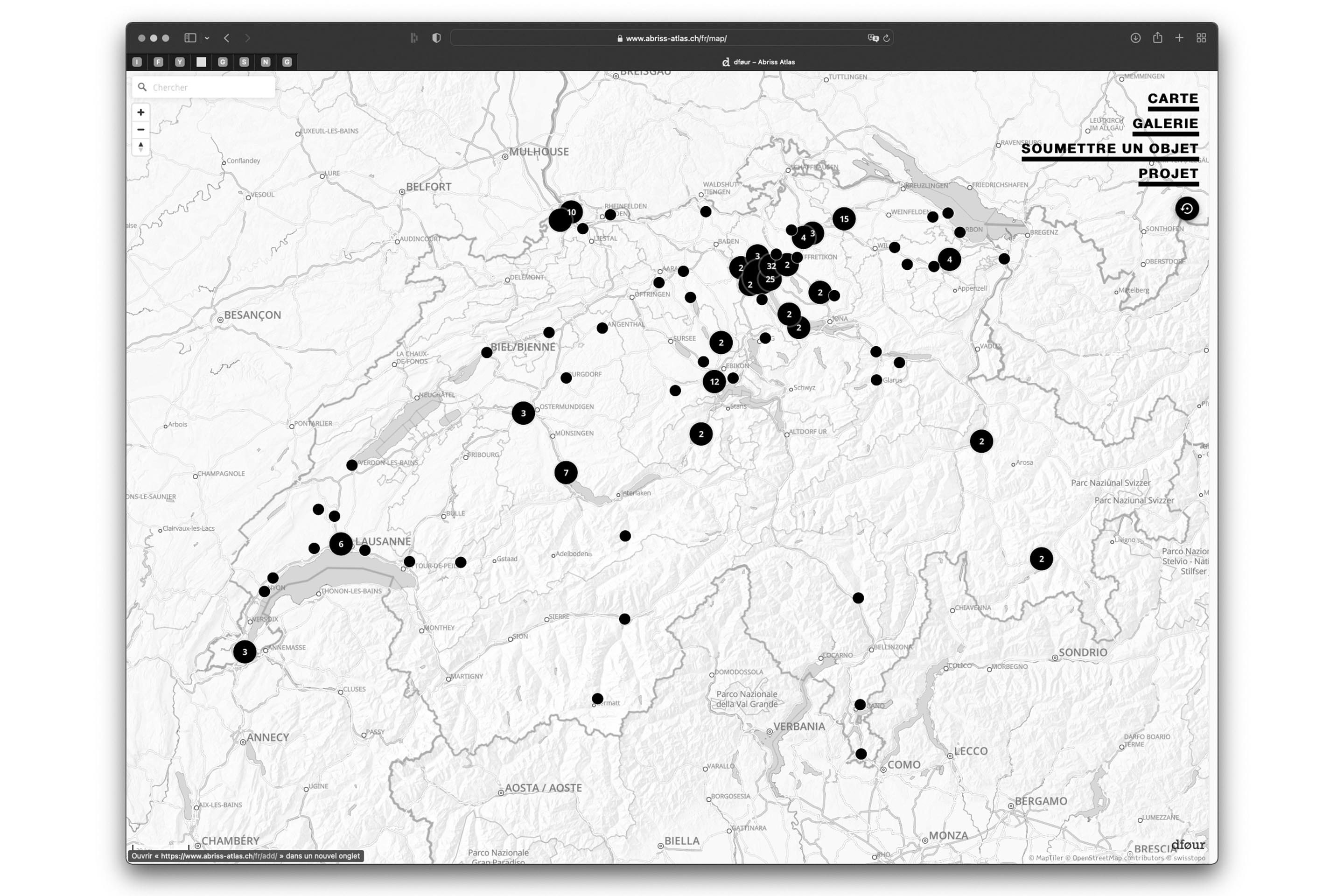Open the PROJET page
The height and width of the screenshot is (896, 1344).
point(1169,174)
